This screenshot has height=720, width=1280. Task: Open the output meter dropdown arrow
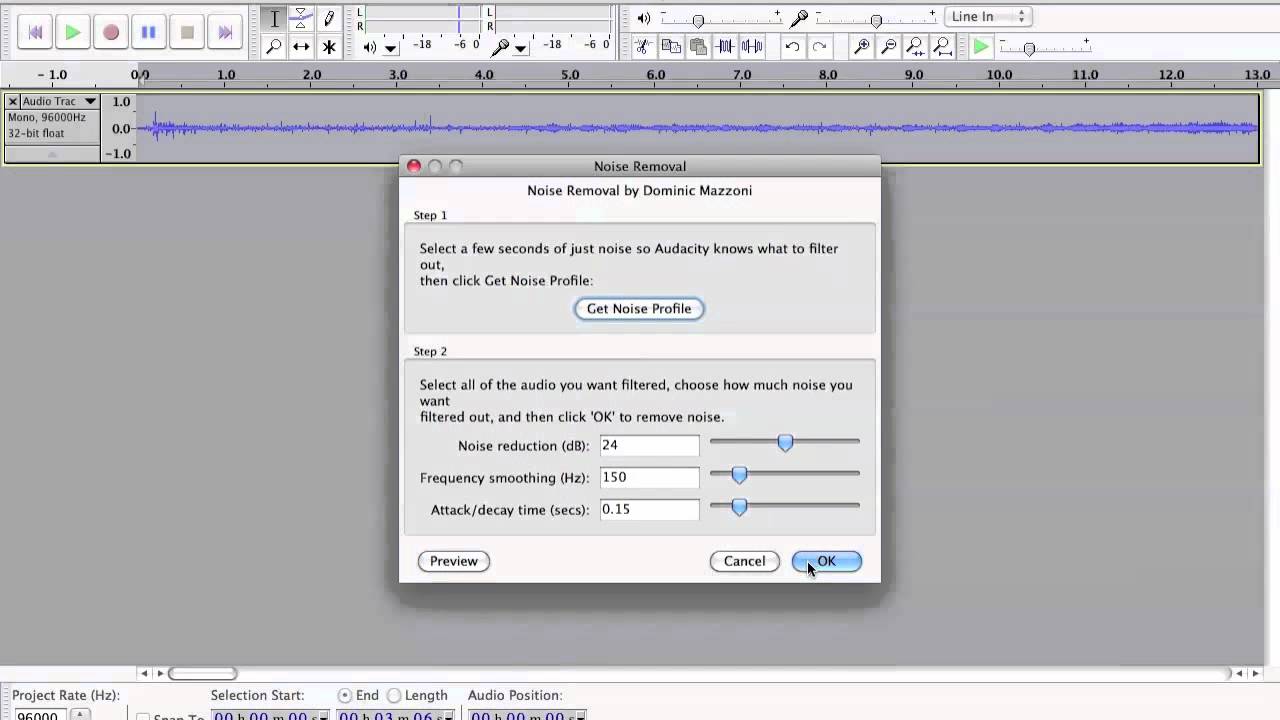click(x=391, y=48)
